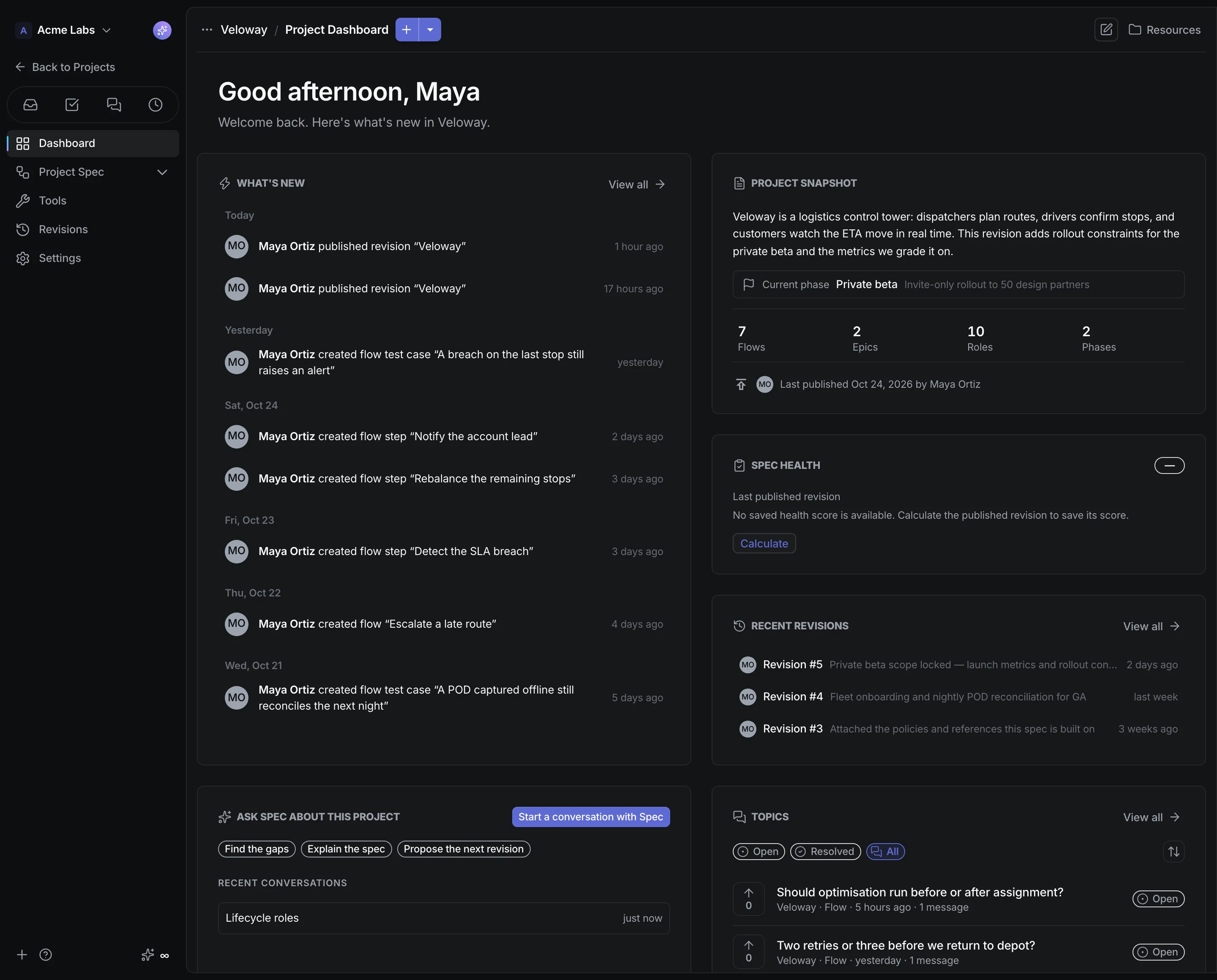1217x980 pixels.
Task: Open activity: Rebalance the remaining stops
Action: (444, 479)
